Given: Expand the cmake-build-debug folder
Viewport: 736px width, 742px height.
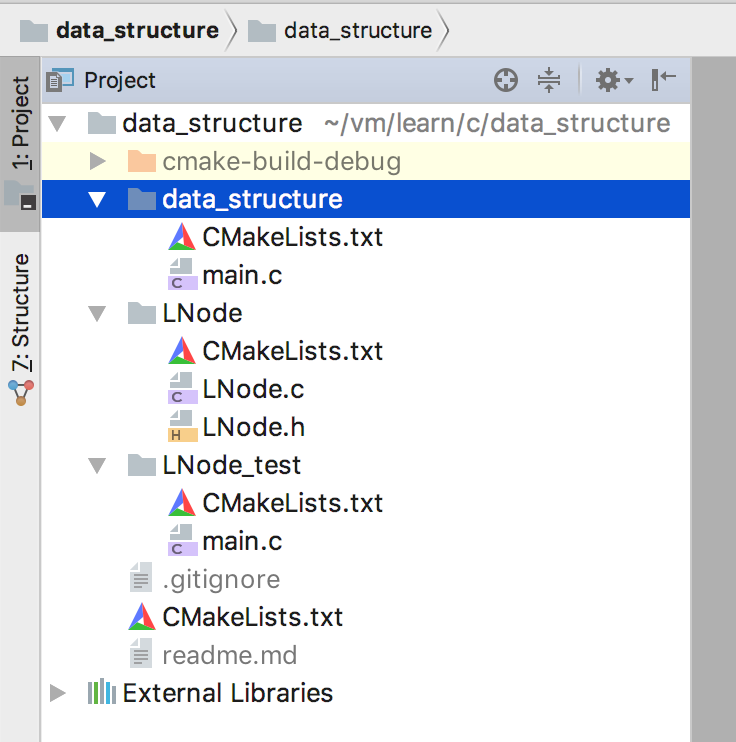Looking at the screenshot, I should 98,161.
